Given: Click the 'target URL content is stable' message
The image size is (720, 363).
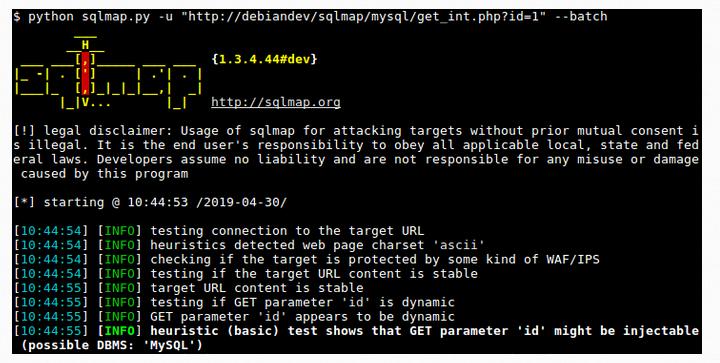Looking at the screenshot, I should (x=257, y=288).
